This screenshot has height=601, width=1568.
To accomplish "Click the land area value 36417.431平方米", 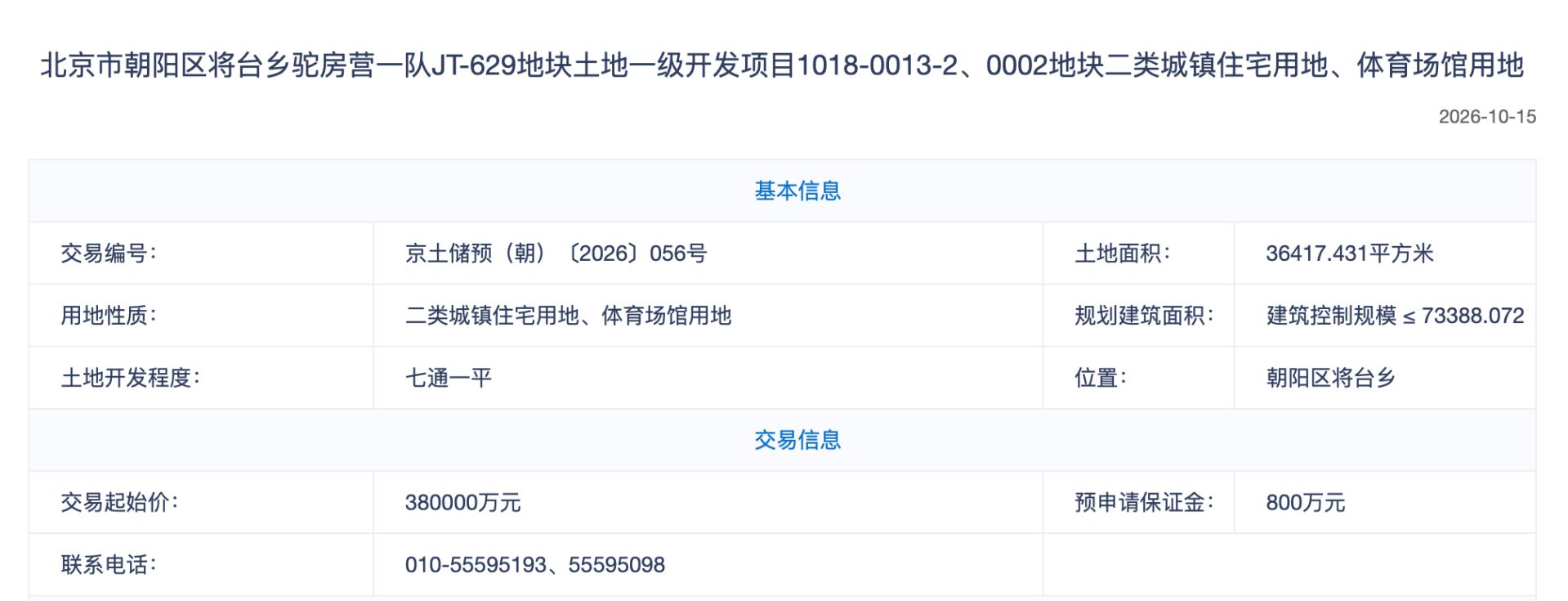I will point(1350,253).
